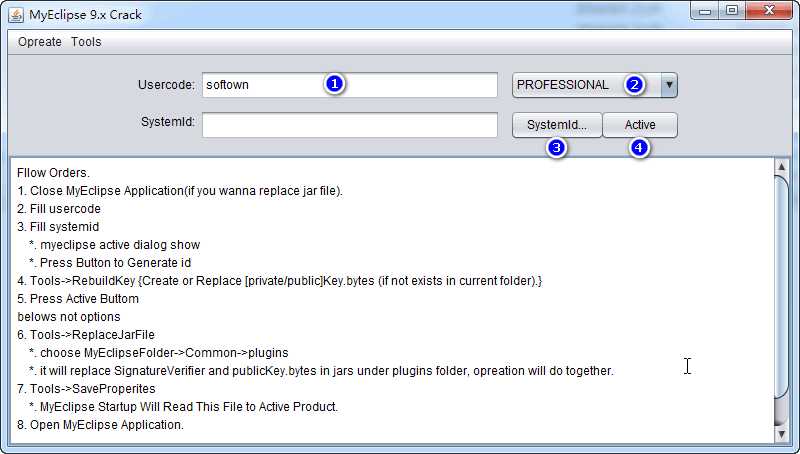Screen dimensions: 800x454
Task: Click the line '5. Press Active Buttom'
Action: click(78, 299)
